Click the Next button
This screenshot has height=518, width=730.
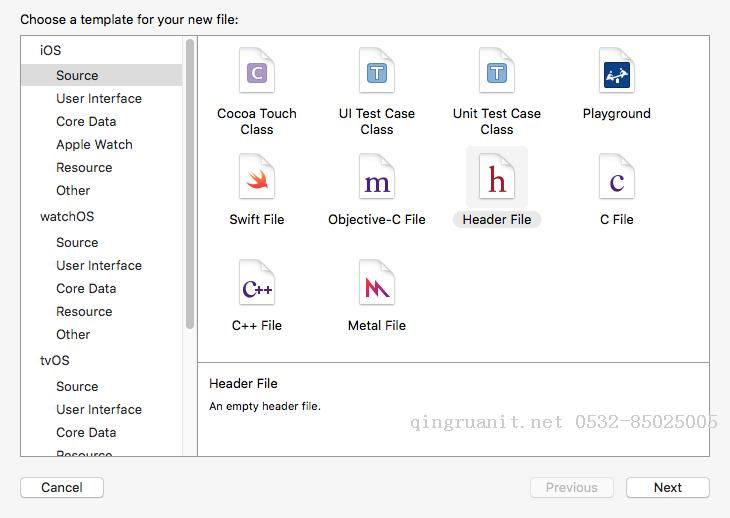click(x=668, y=487)
